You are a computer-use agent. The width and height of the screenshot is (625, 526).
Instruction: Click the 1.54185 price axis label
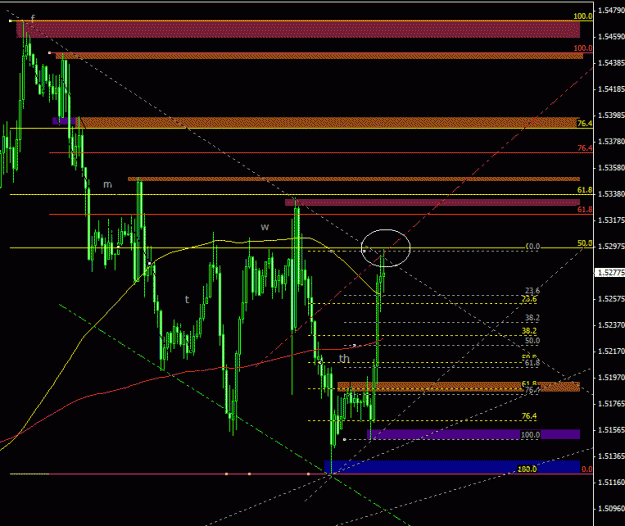(611, 89)
